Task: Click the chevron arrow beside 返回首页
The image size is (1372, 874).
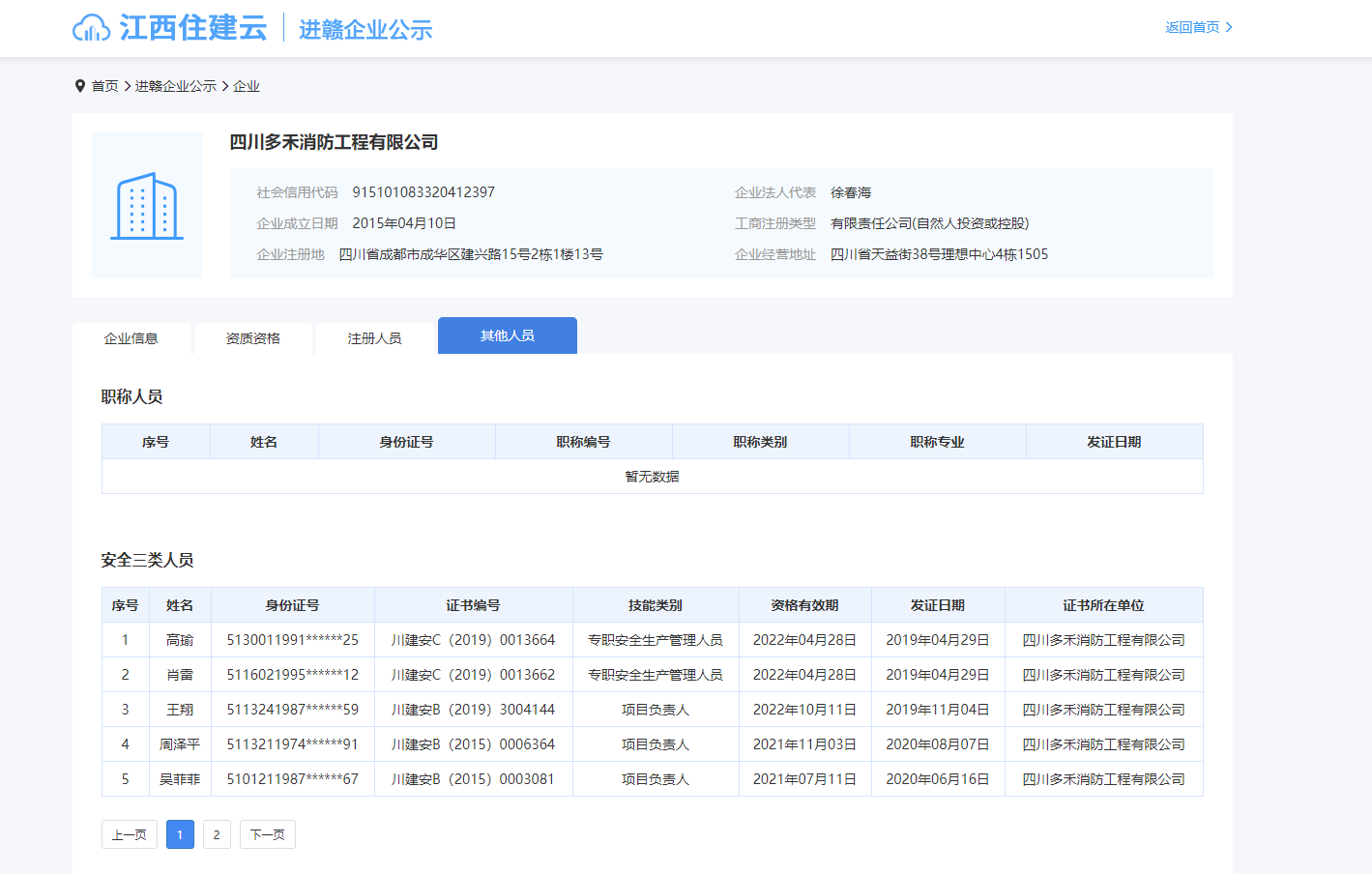Action: pyautogui.click(x=1229, y=27)
